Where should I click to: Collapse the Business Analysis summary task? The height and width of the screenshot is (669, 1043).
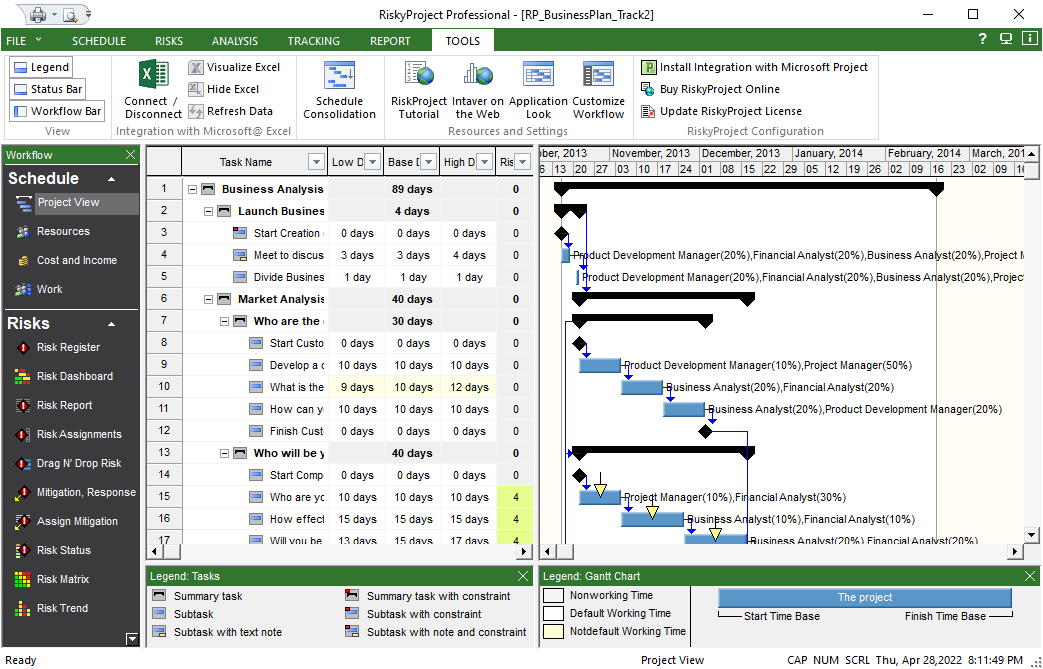tap(192, 190)
